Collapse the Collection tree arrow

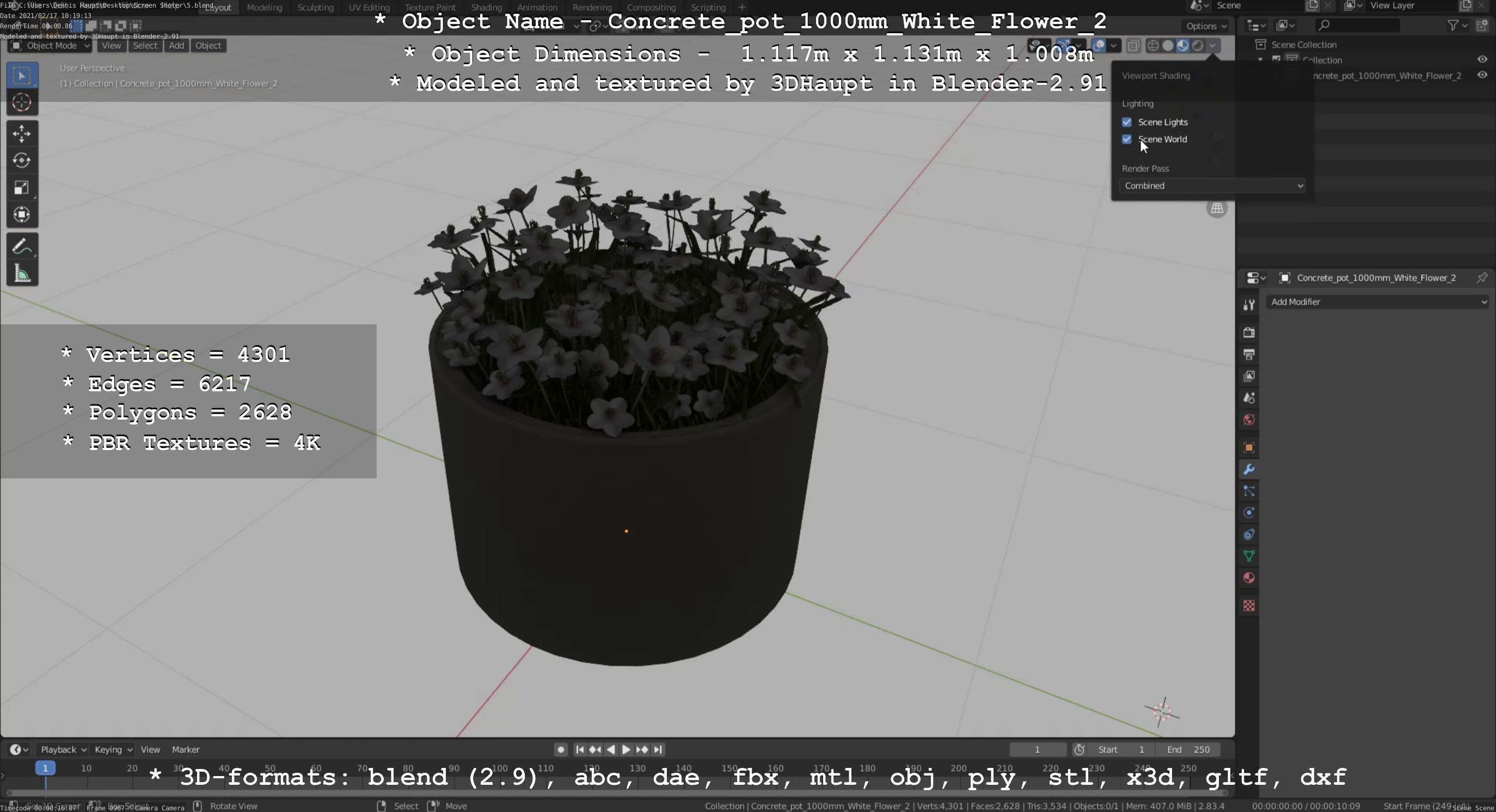tap(1260, 60)
